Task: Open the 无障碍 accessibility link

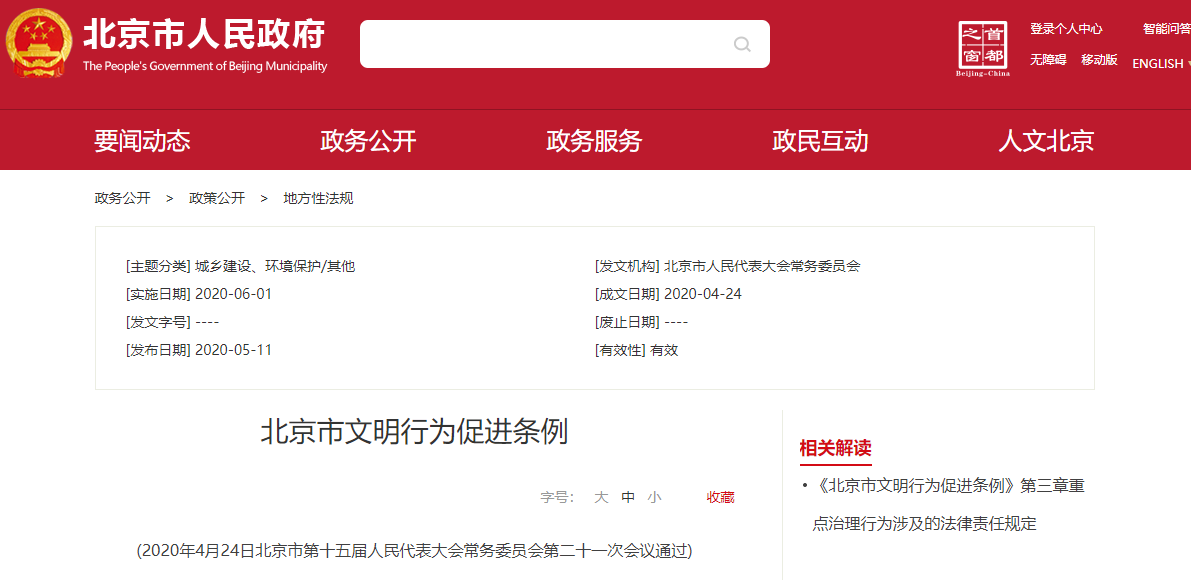Action: point(1048,60)
